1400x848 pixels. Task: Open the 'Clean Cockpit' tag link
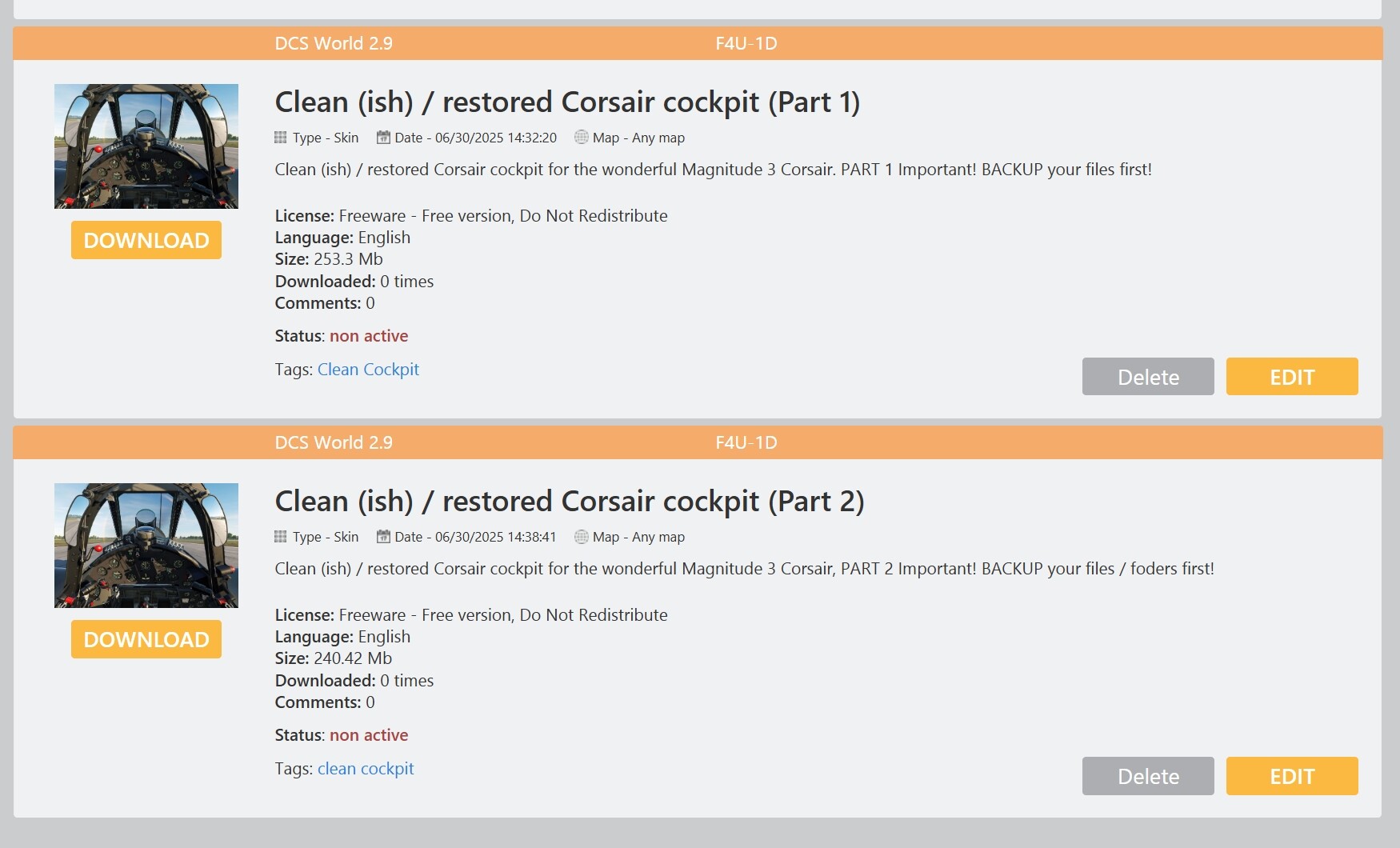click(368, 370)
